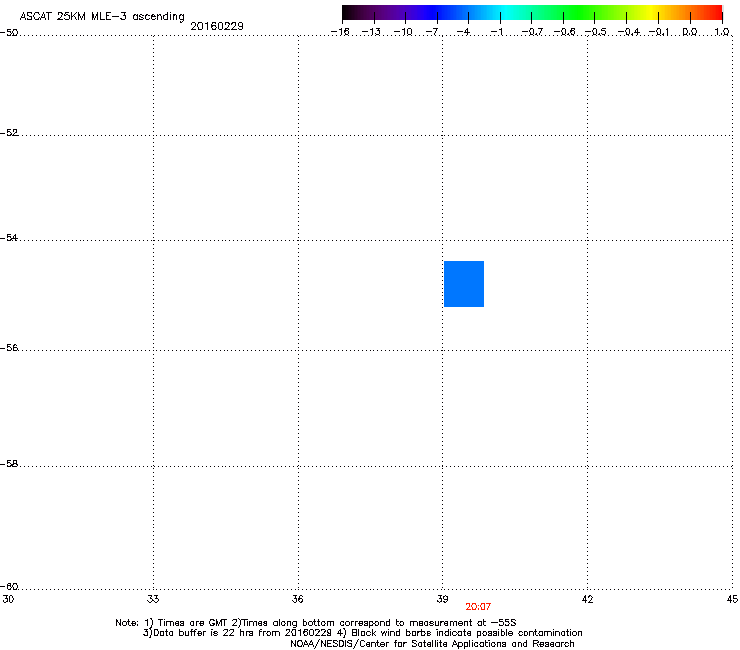Click the longitude label 39

[442, 599]
